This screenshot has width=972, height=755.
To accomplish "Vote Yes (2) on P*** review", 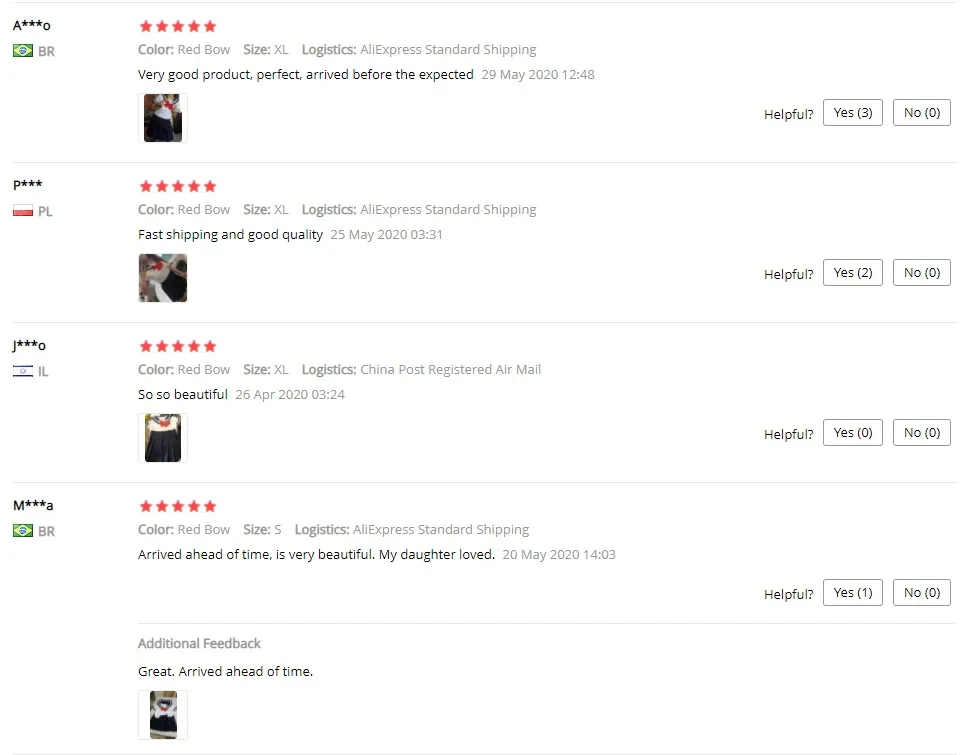I will [x=852, y=272].
